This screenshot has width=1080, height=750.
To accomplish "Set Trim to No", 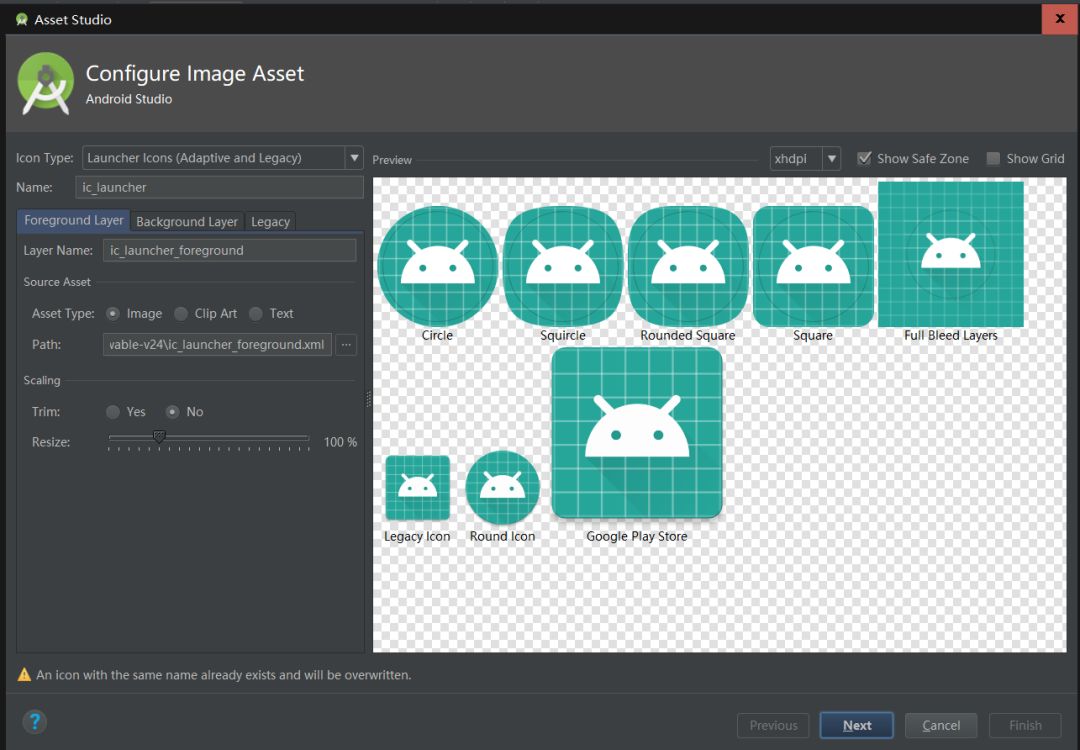I will (173, 412).
